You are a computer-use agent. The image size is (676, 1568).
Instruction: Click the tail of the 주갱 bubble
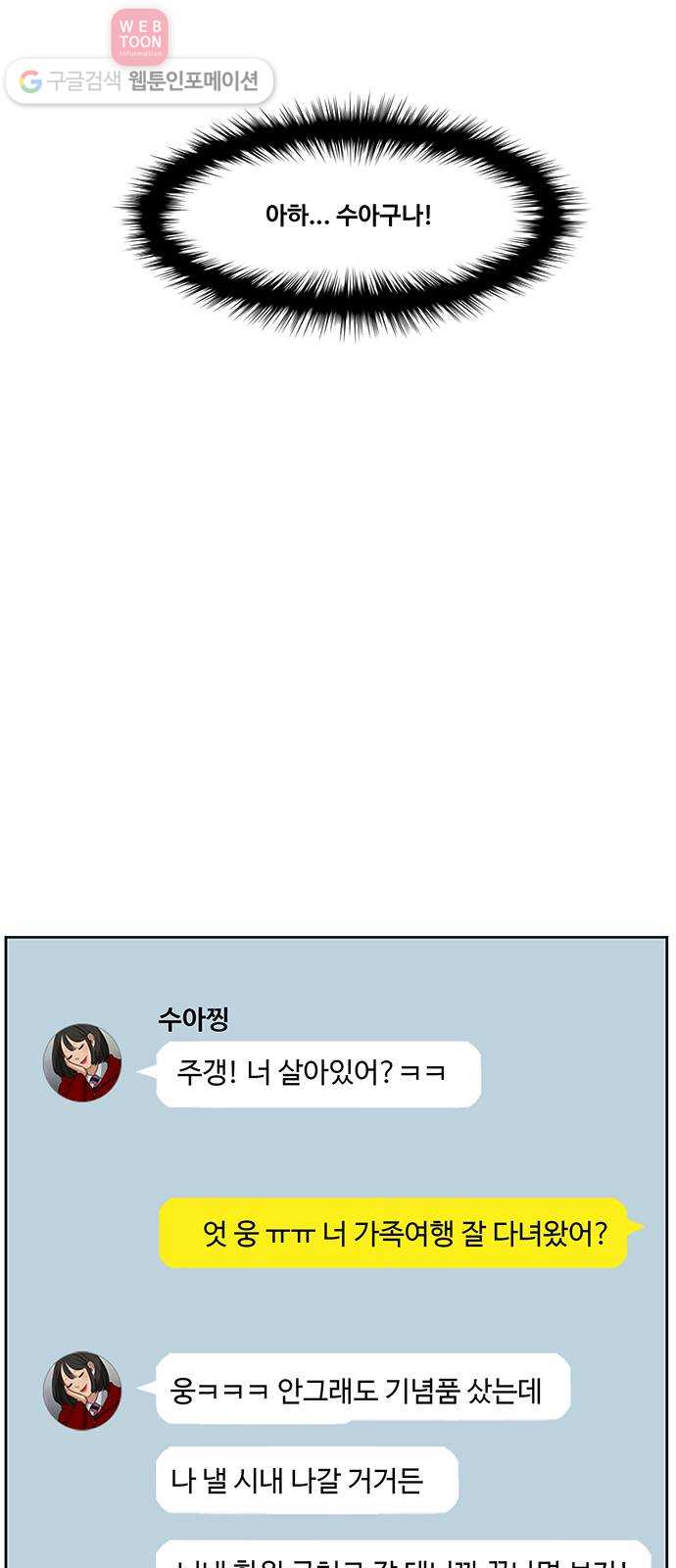[x=147, y=1072]
